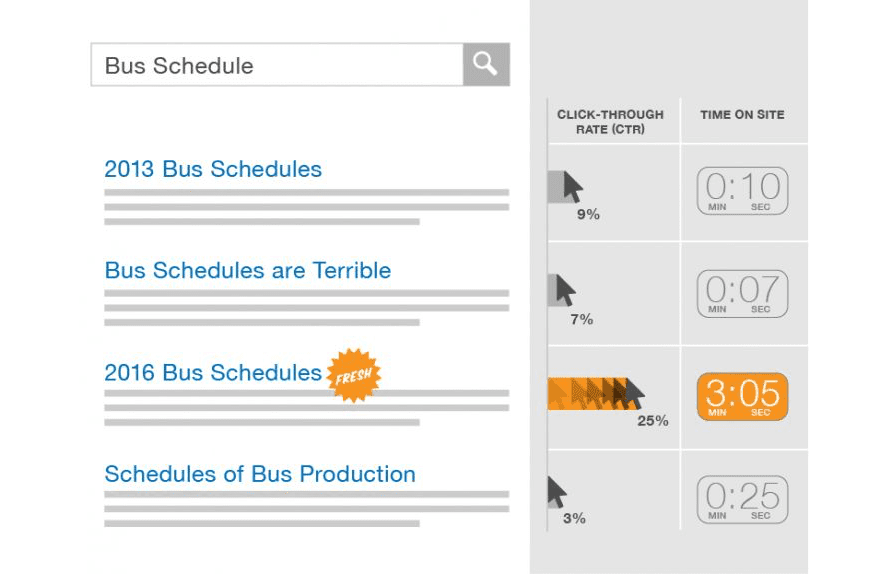The image size is (880, 574).
Task: Open the Schedules of Bus Production result
Action: 260,474
